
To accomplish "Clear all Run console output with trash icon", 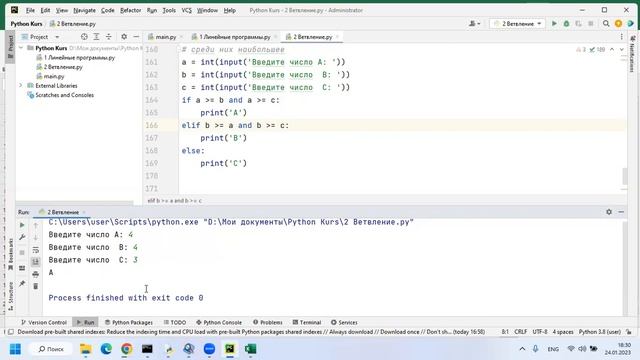I will tap(36, 286).
